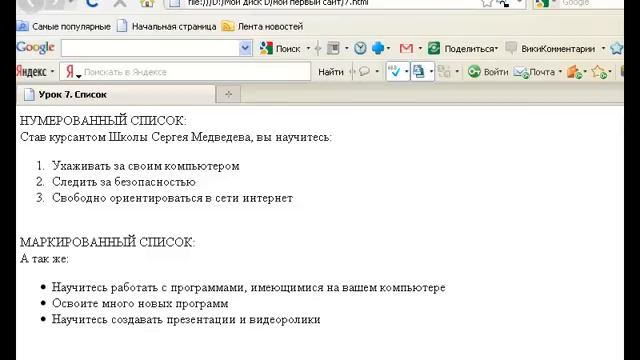Click list item Следить за безопасностью

click(124, 182)
